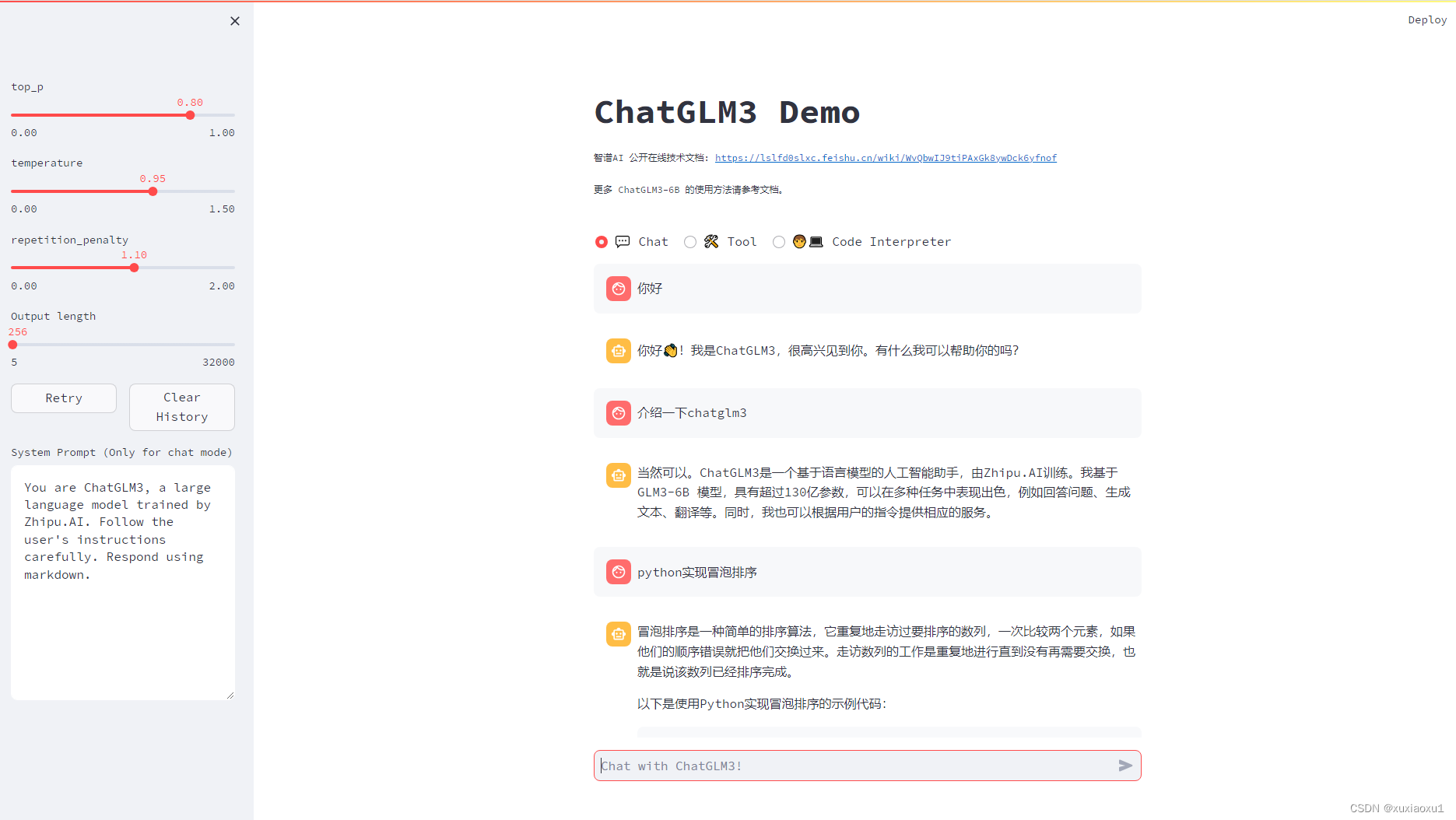The image size is (1456, 820).
Task: Click the speech bubble icon beside Chat
Action: pos(622,241)
